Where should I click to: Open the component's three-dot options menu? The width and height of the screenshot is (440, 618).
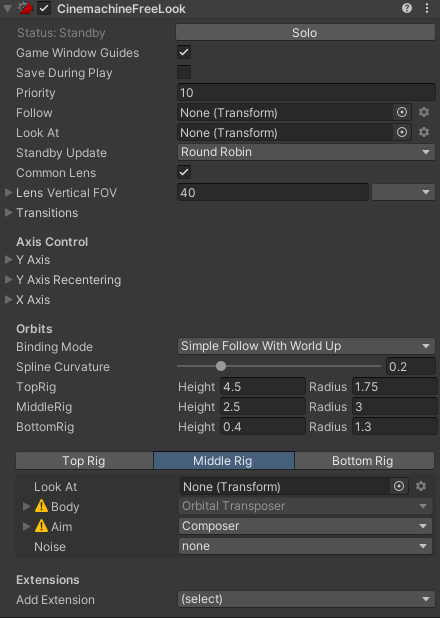point(427,8)
